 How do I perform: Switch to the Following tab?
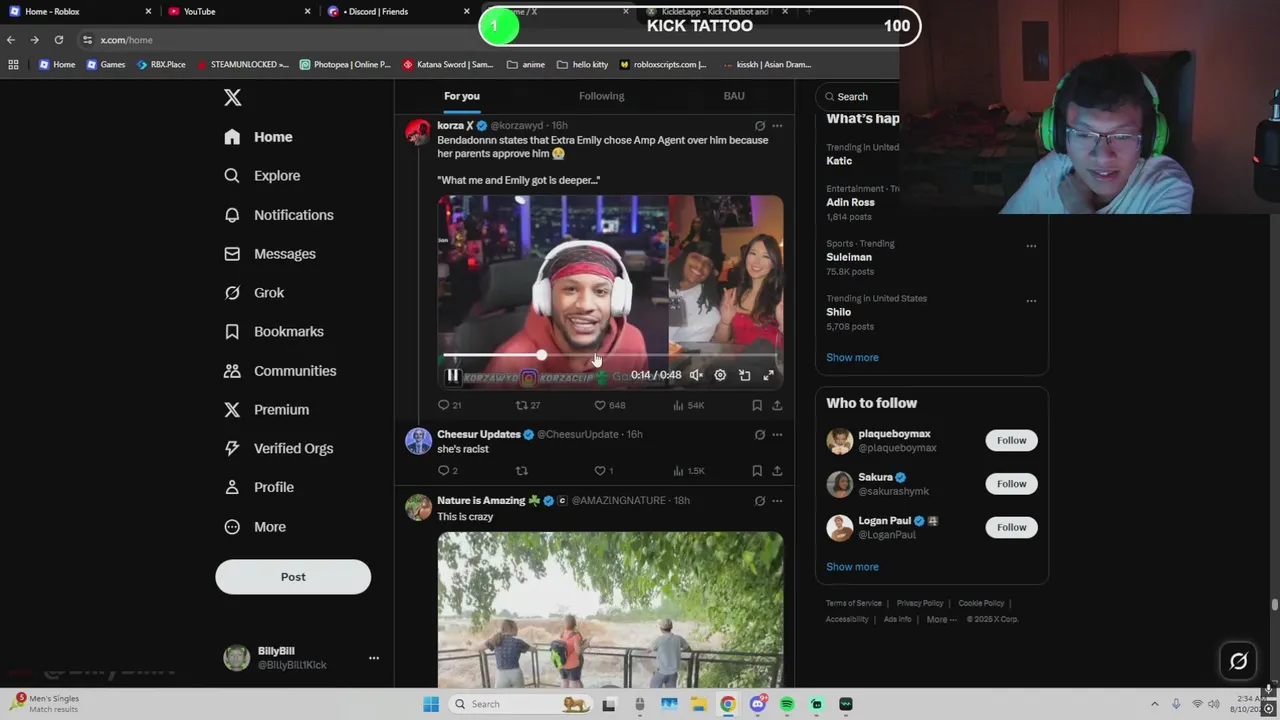pyautogui.click(x=601, y=96)
